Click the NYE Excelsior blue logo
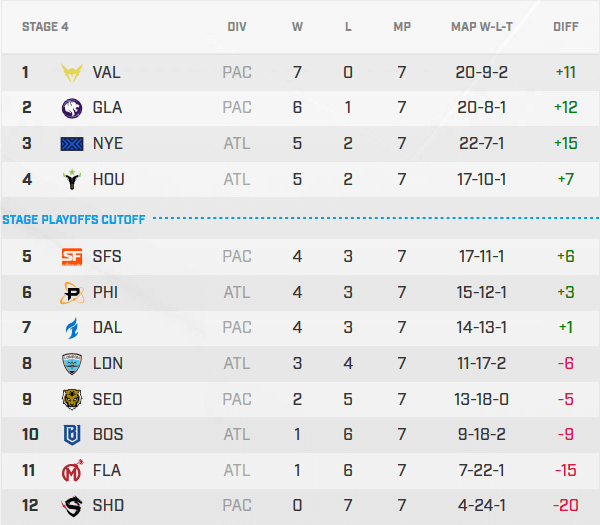 click(73, 144)
